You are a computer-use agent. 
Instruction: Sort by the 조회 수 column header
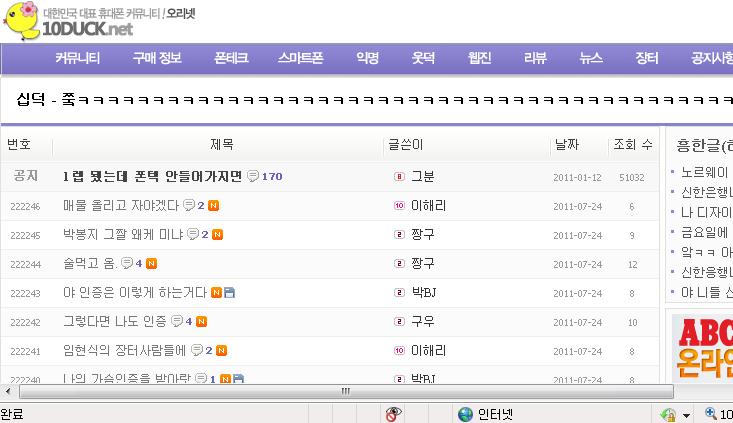click(633, 144)
